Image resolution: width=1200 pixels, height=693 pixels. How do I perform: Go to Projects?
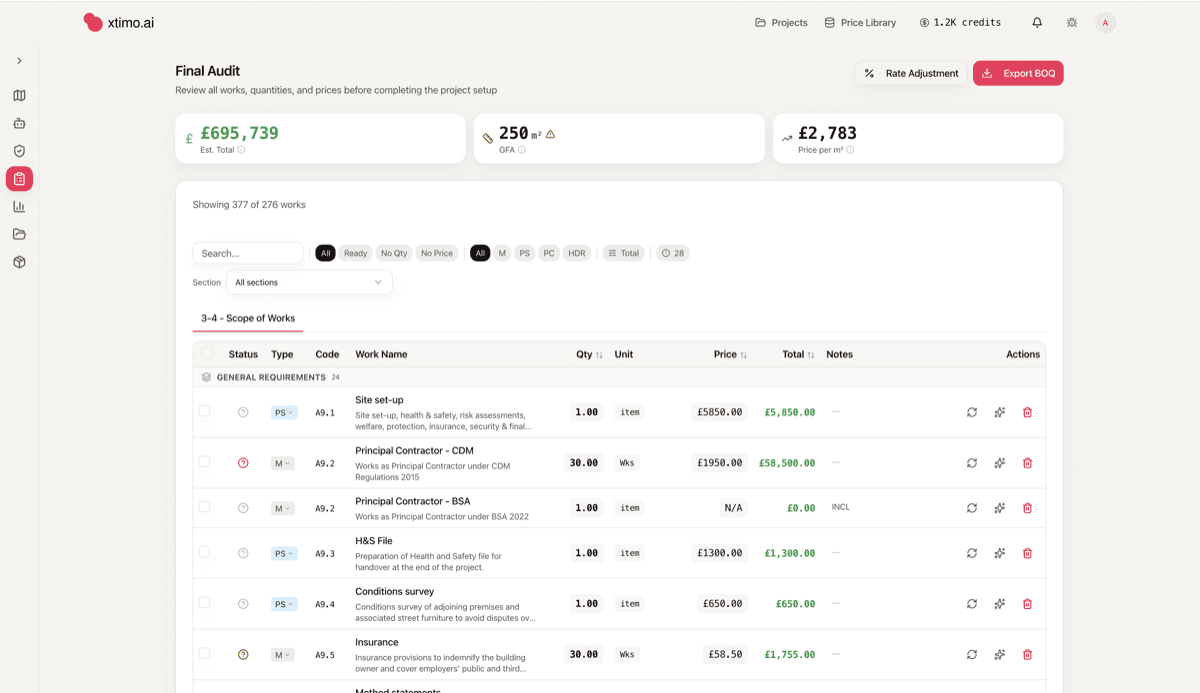tap(781, 22)
